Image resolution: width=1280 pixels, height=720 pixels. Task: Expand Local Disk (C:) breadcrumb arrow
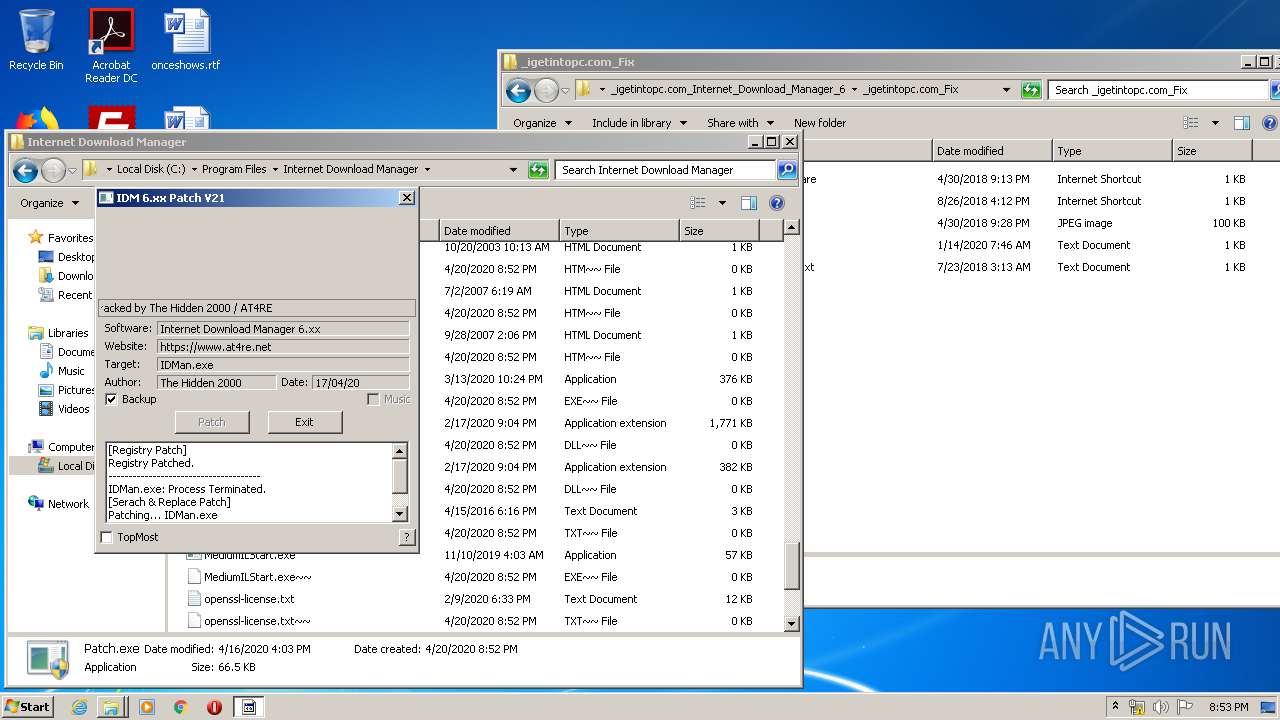[194, 170]
